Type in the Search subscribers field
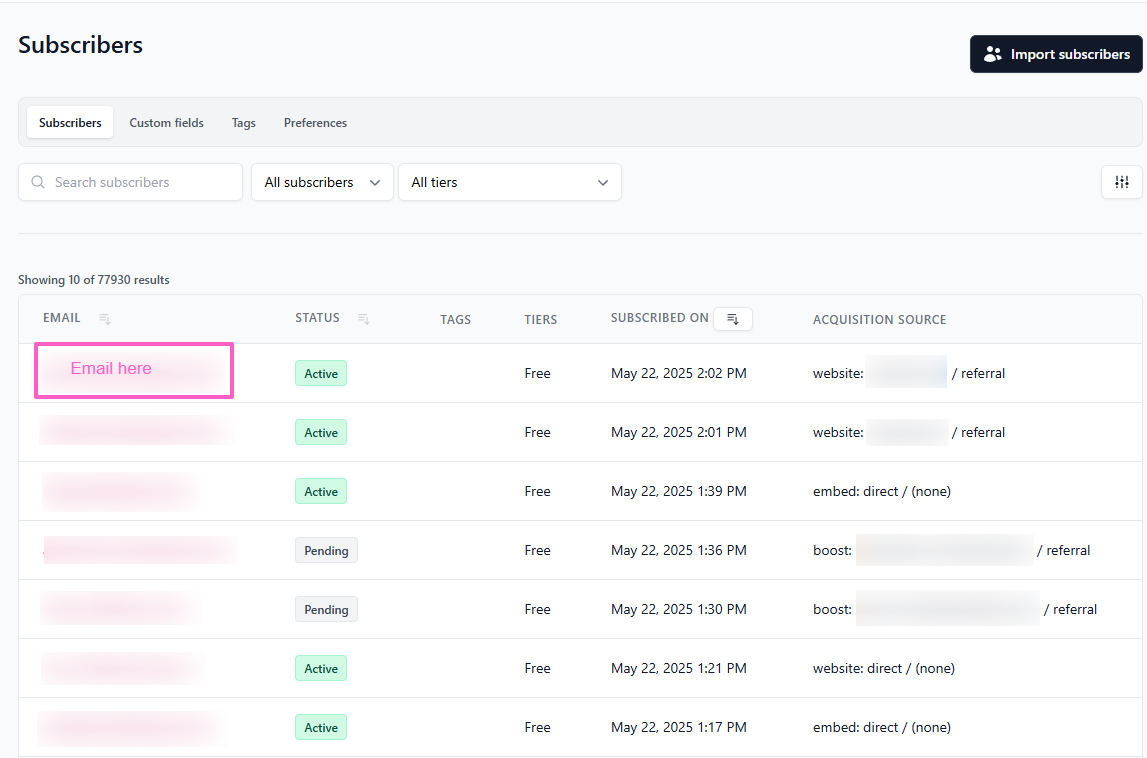 click(x=140, y=182)
